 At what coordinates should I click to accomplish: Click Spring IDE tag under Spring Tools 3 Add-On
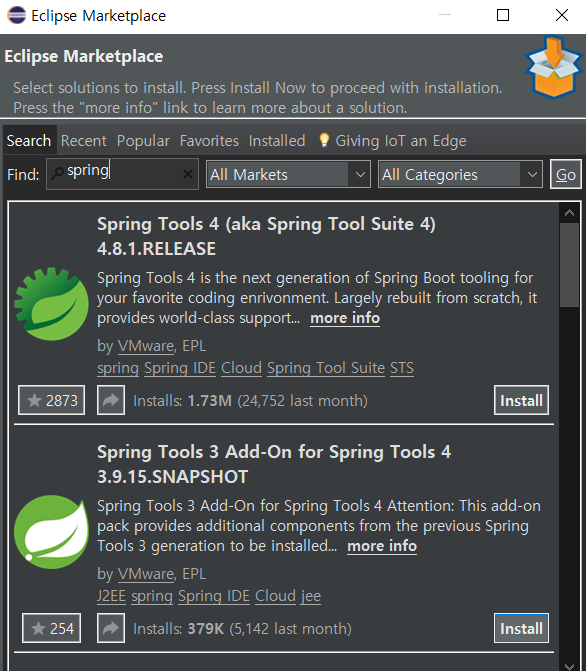point(214,596)
